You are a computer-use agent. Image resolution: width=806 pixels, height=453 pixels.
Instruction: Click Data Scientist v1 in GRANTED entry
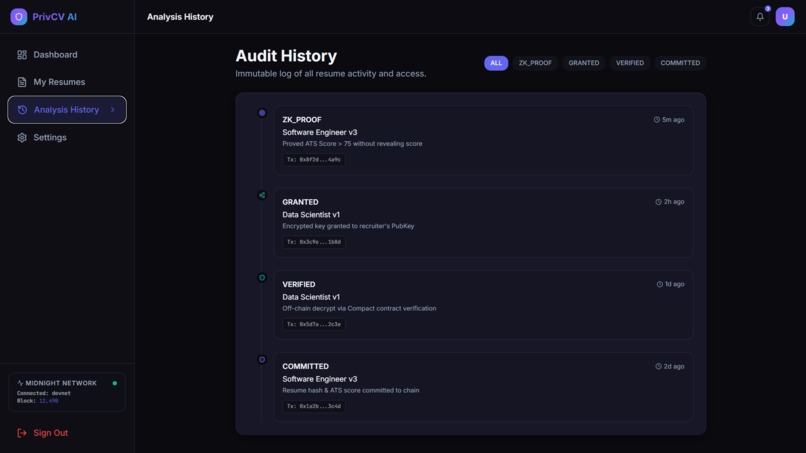point(311,214)
